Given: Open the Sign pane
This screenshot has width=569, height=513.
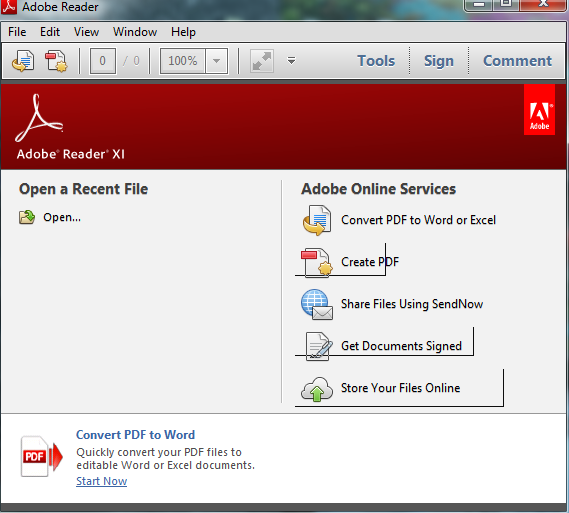Looking at the screenshot, I should pos(439,61).
